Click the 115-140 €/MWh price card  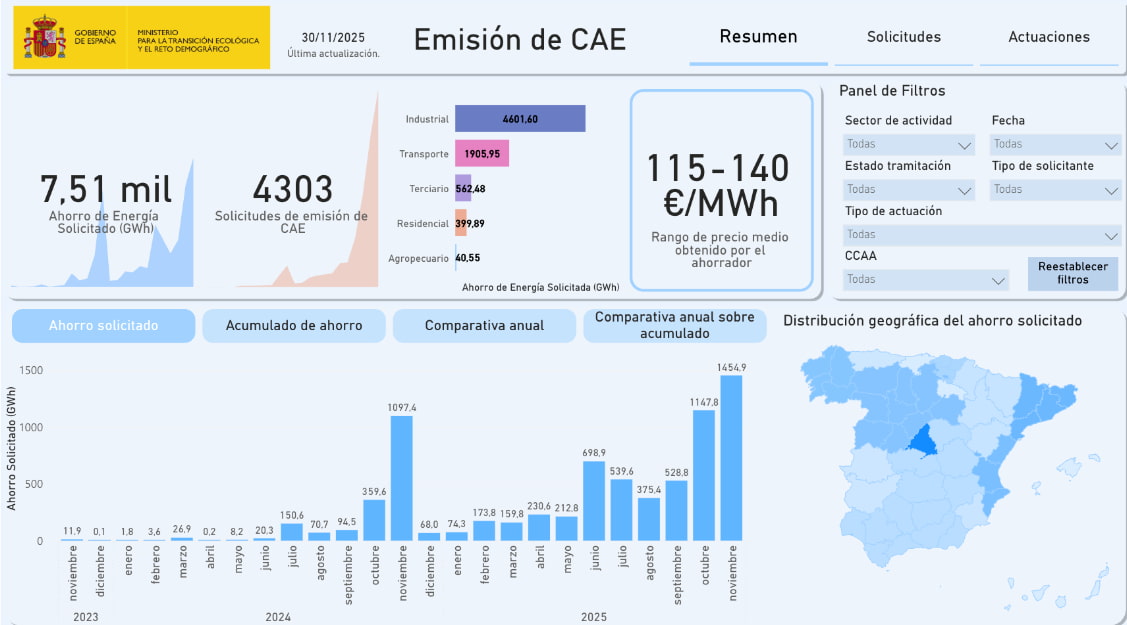coord(721,190)
